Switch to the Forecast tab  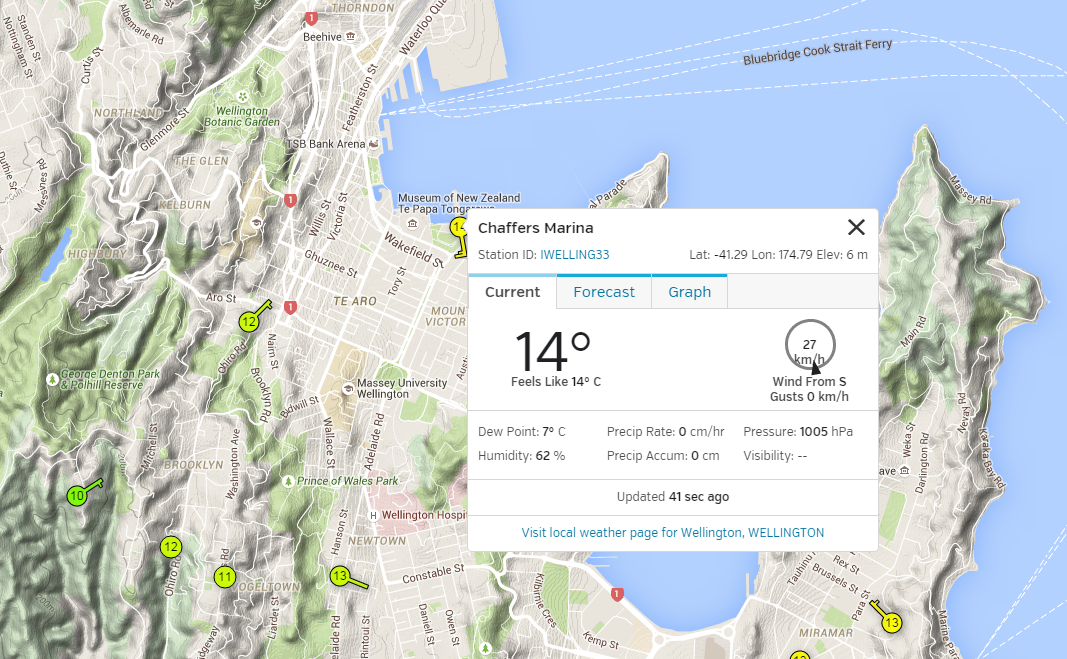pyautogui.click(x=603, y=292)
